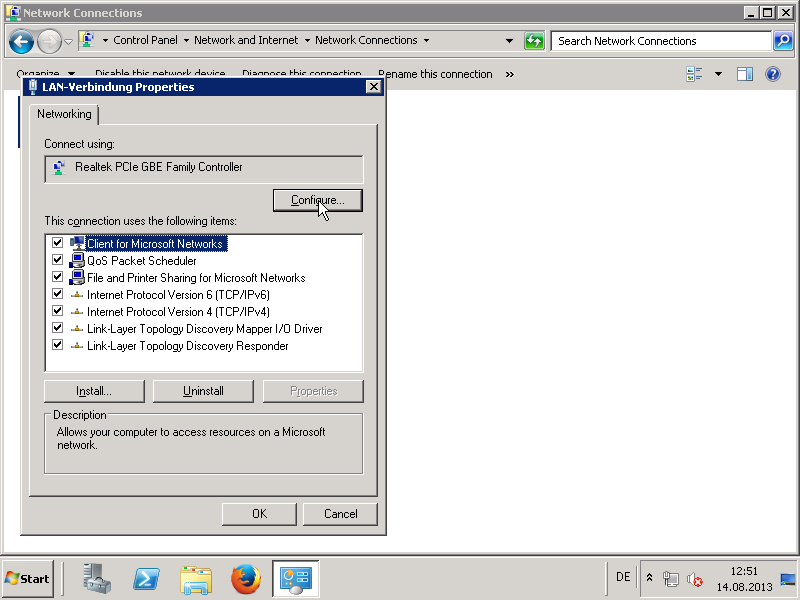Click the Uninstall button
Viewport: 800px width, 600px height.
[203, 391]
